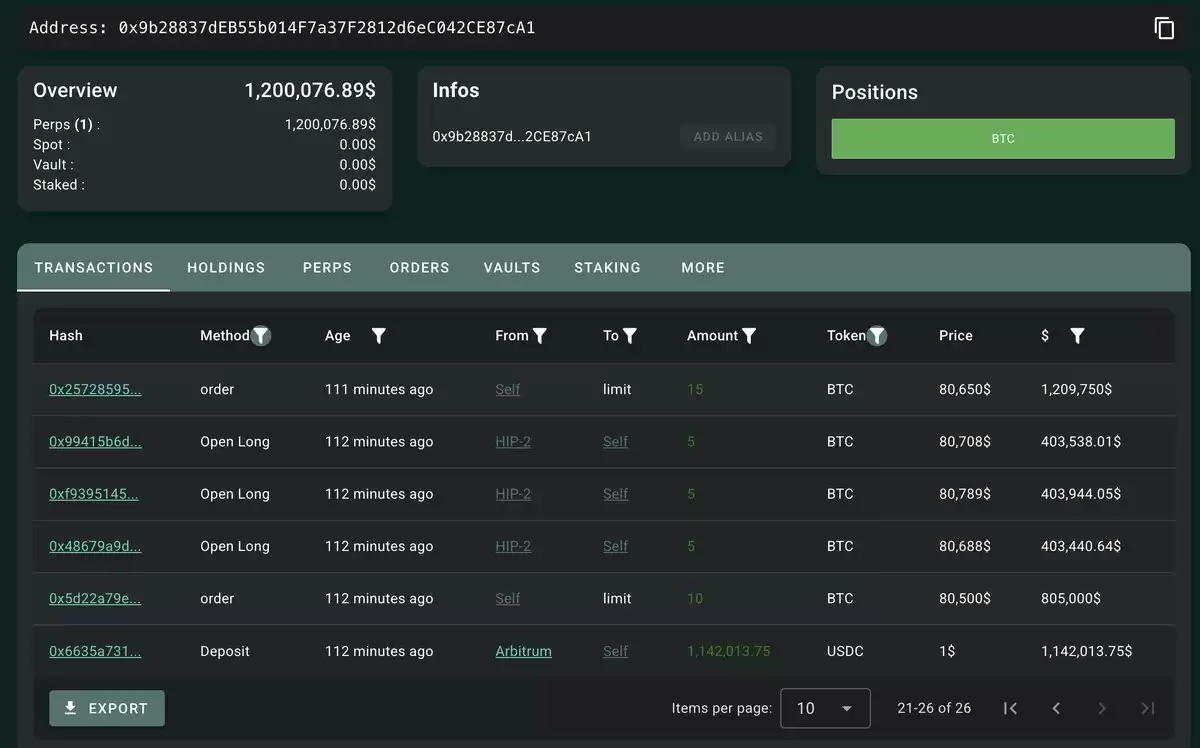Open the dollar value column filter
The width and height of the screenshot is (1200, 748).
click(x=1077, y=336)
